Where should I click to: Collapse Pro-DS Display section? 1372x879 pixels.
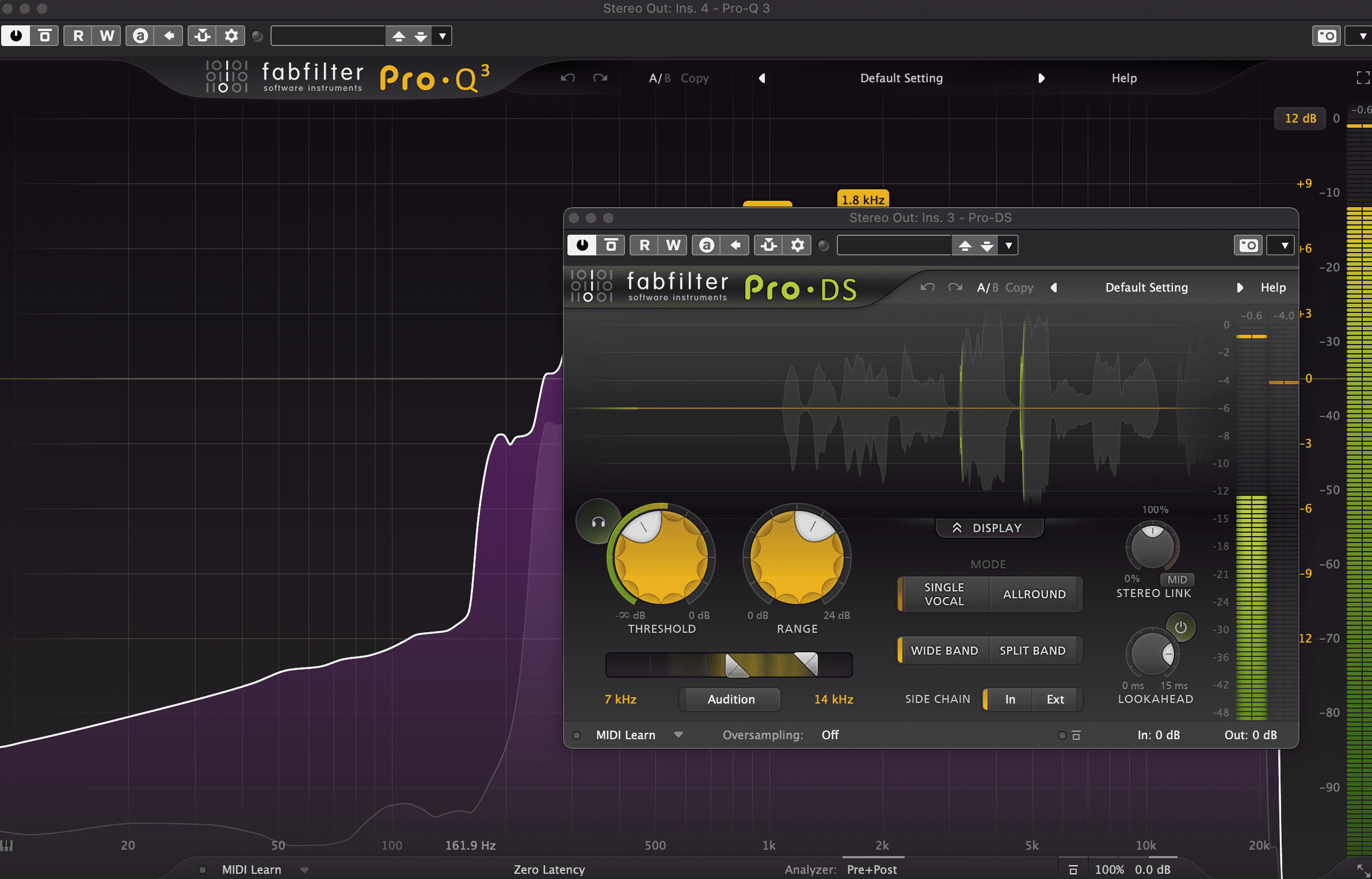[x=989, y=528]
